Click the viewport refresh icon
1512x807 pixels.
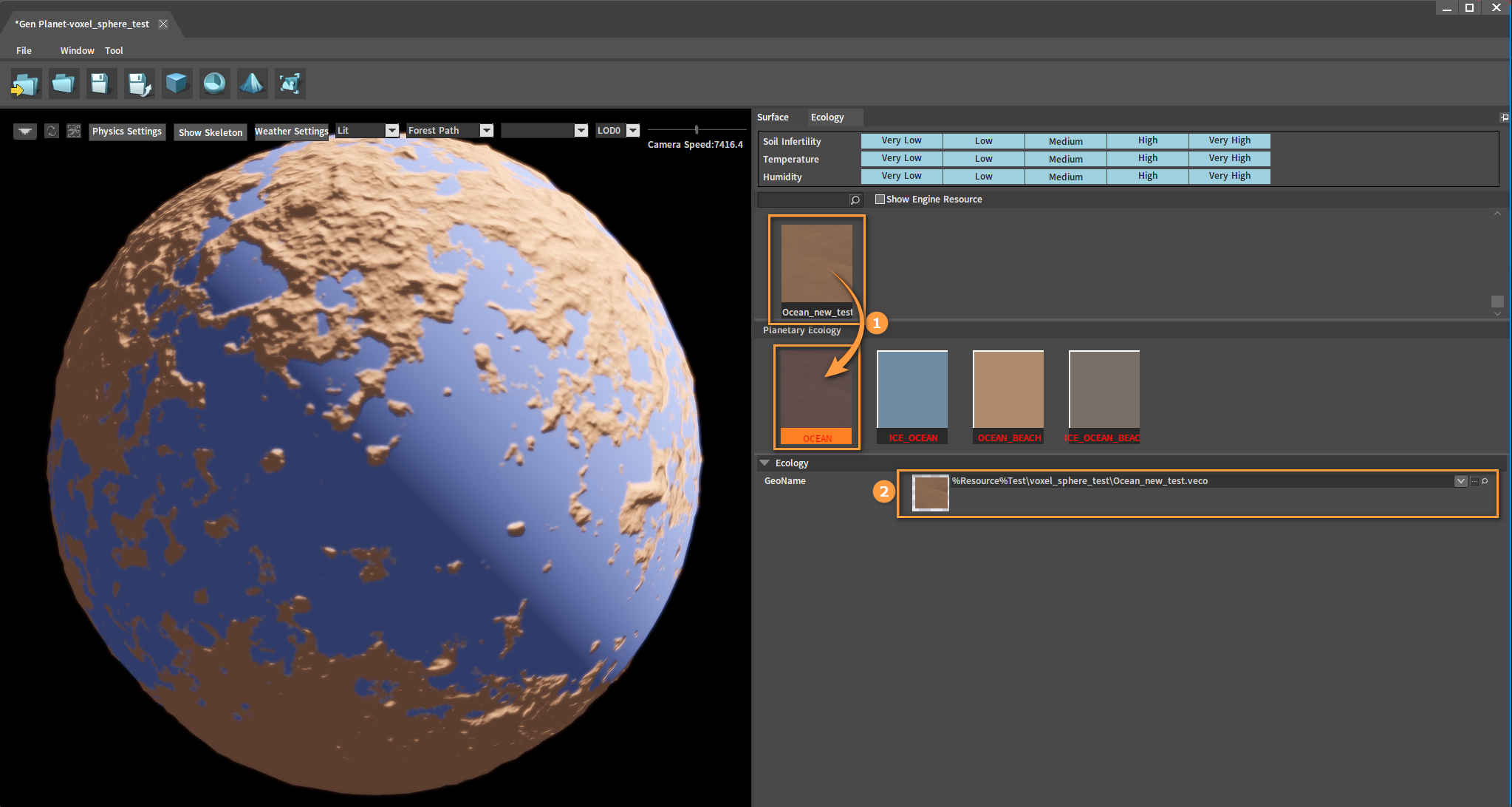click(x=51, y=132)
